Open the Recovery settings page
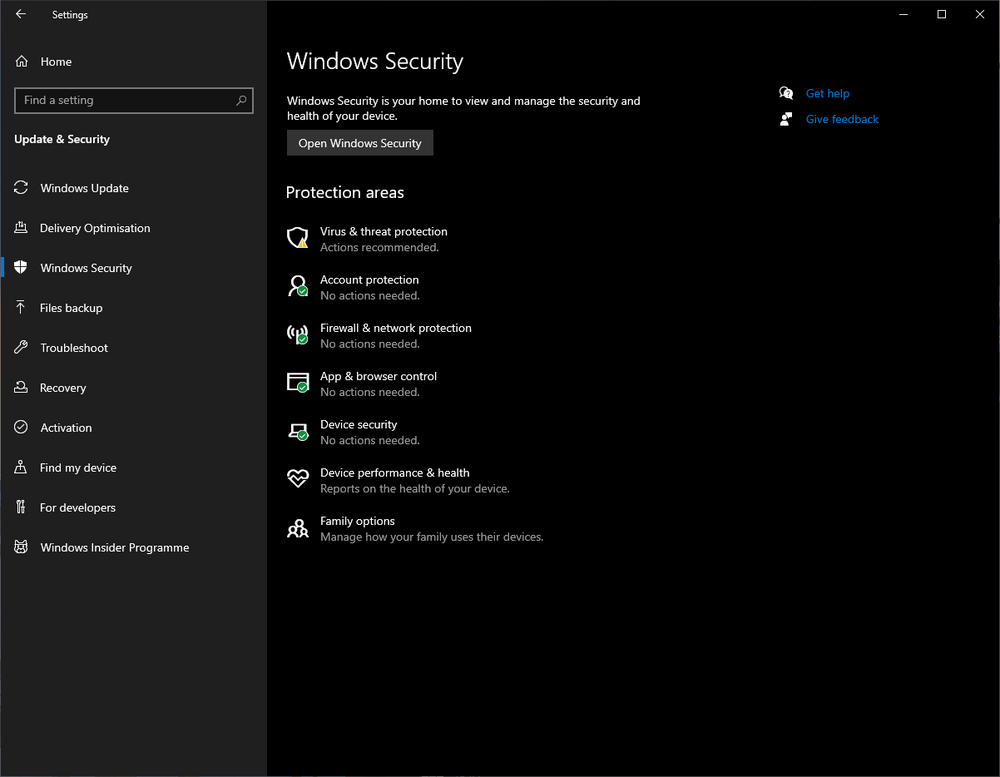 pos(63,388)
